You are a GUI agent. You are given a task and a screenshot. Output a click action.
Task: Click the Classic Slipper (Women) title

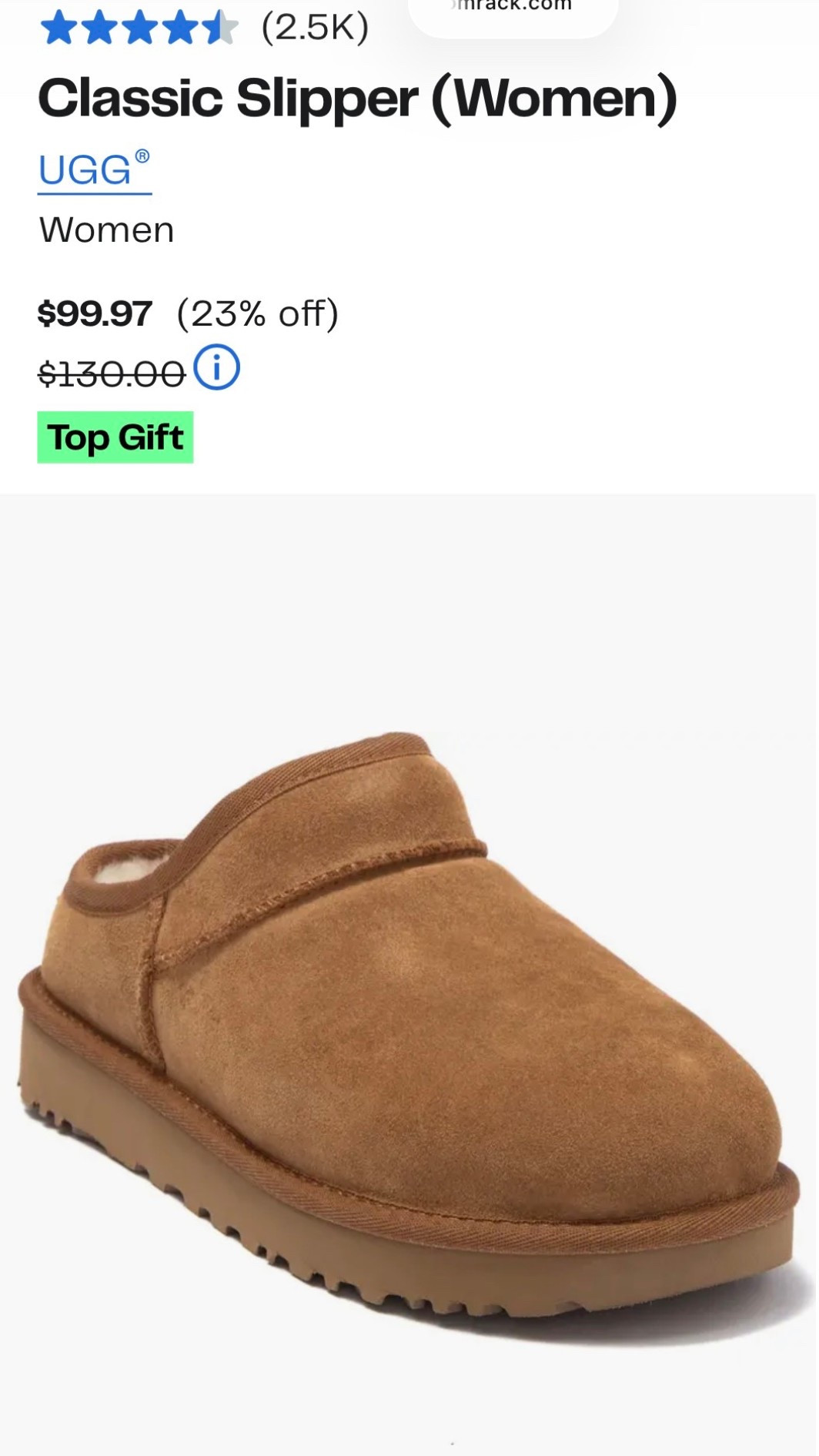coord(358,99)
